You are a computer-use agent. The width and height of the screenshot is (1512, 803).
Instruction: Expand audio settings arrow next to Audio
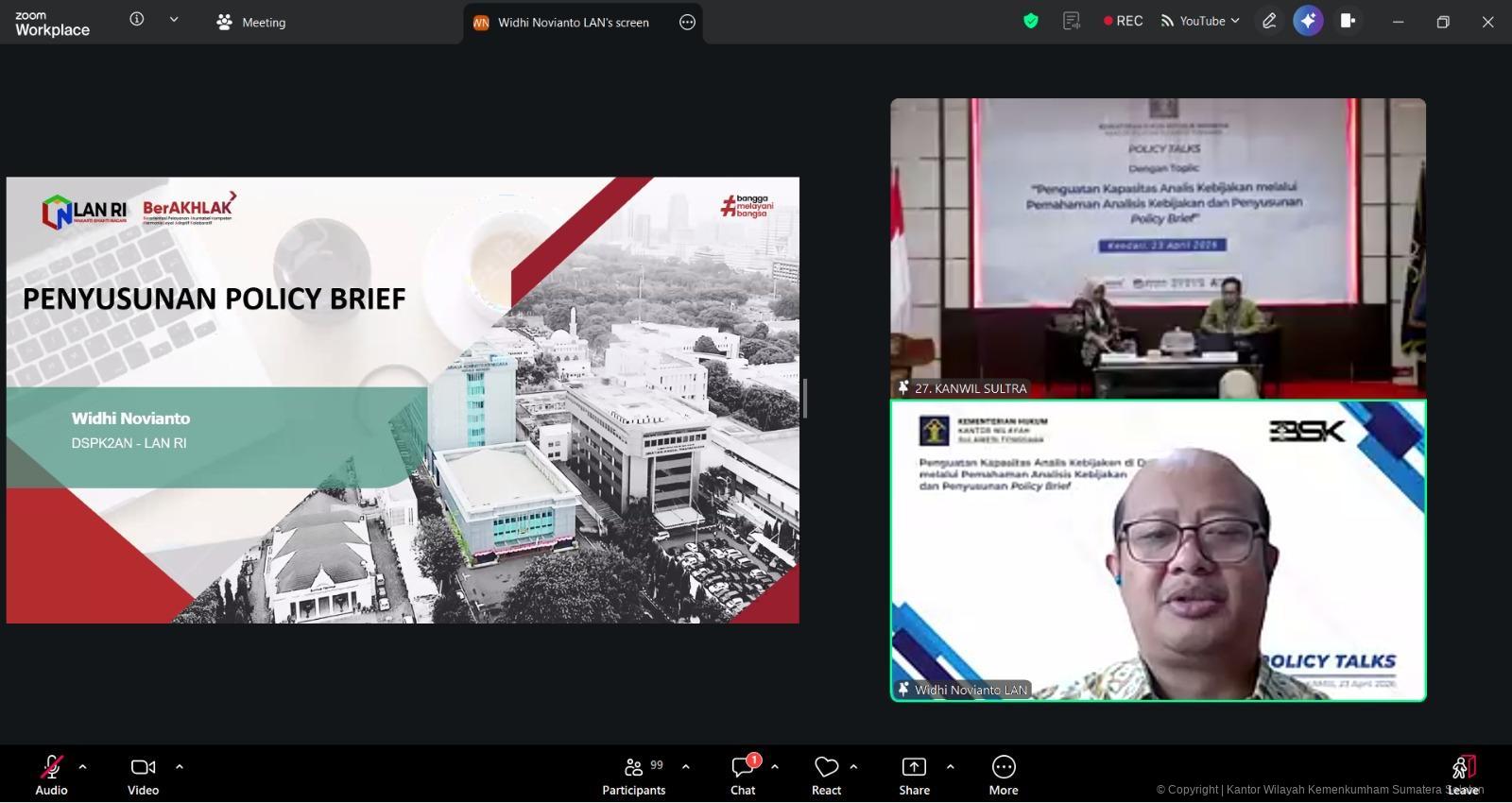click(x=83, y=766)
